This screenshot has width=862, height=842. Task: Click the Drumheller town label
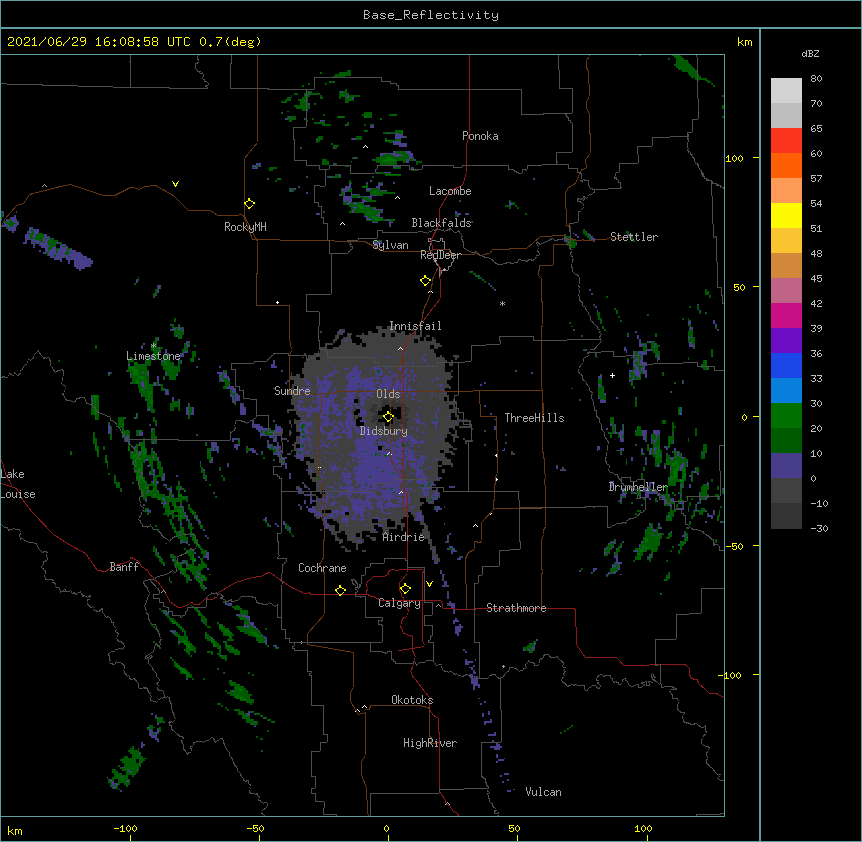(x=638, y=487)
